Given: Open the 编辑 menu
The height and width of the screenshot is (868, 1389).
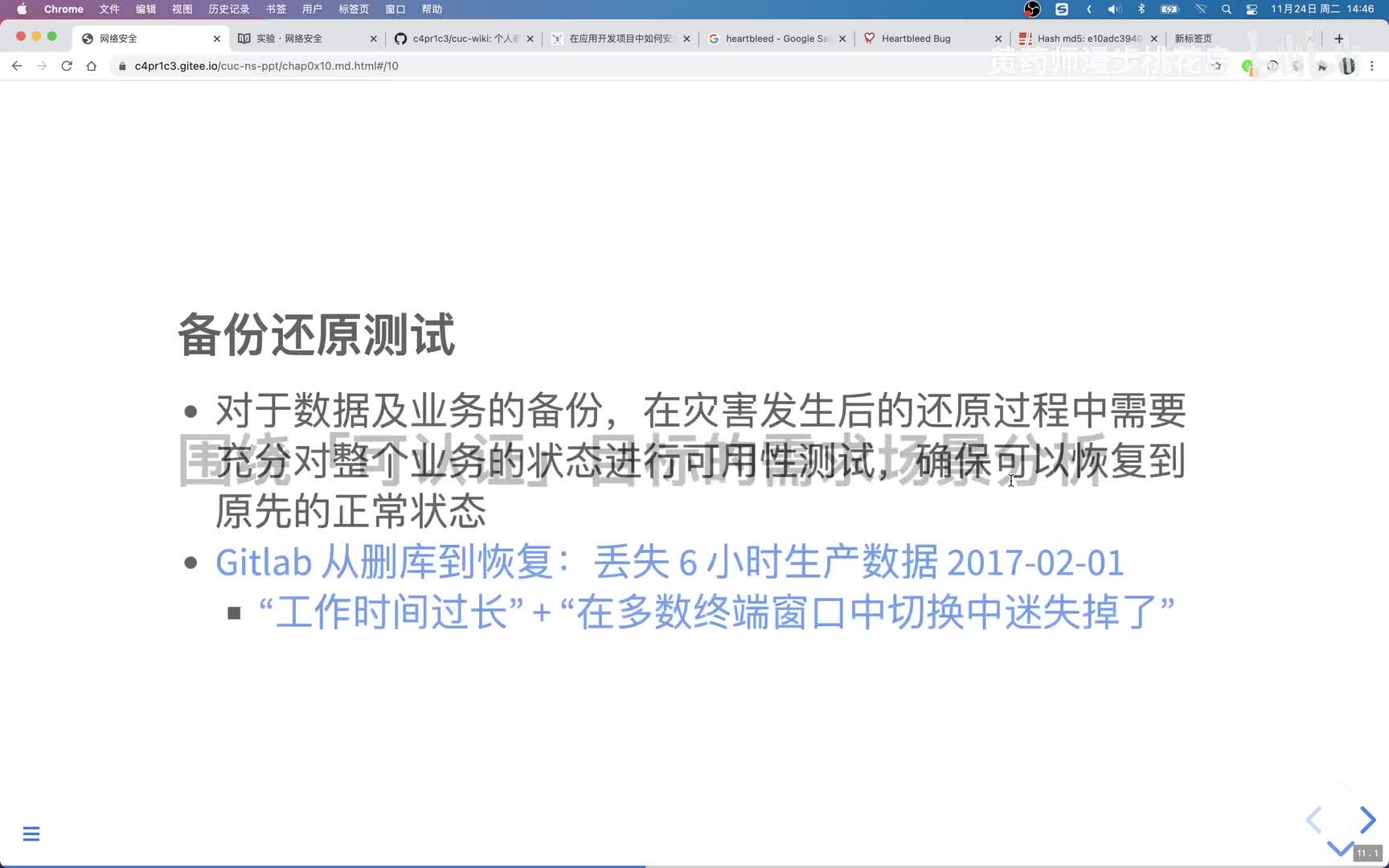Looking at the screenshot, I should 145,9.
